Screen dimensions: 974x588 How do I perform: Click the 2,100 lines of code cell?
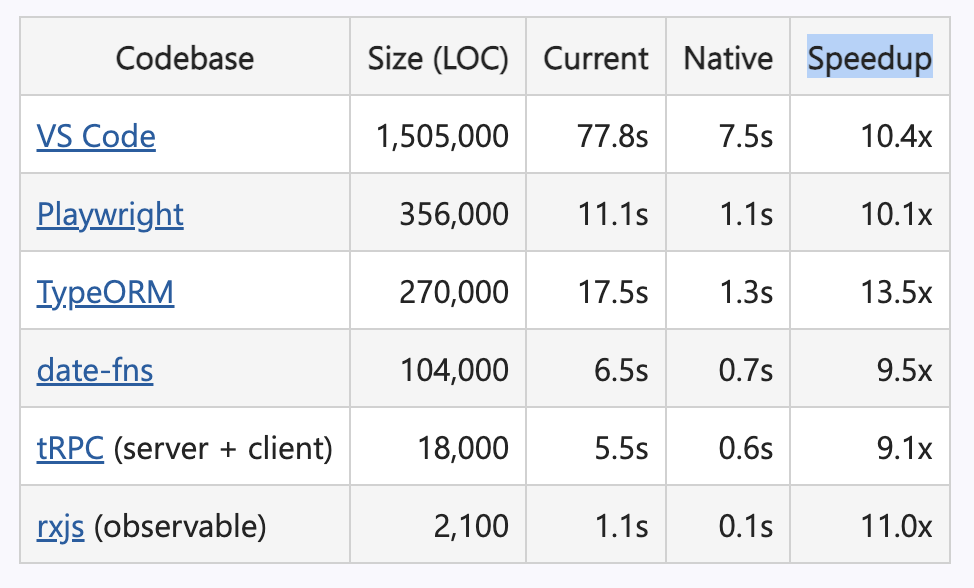coord(471,527)
